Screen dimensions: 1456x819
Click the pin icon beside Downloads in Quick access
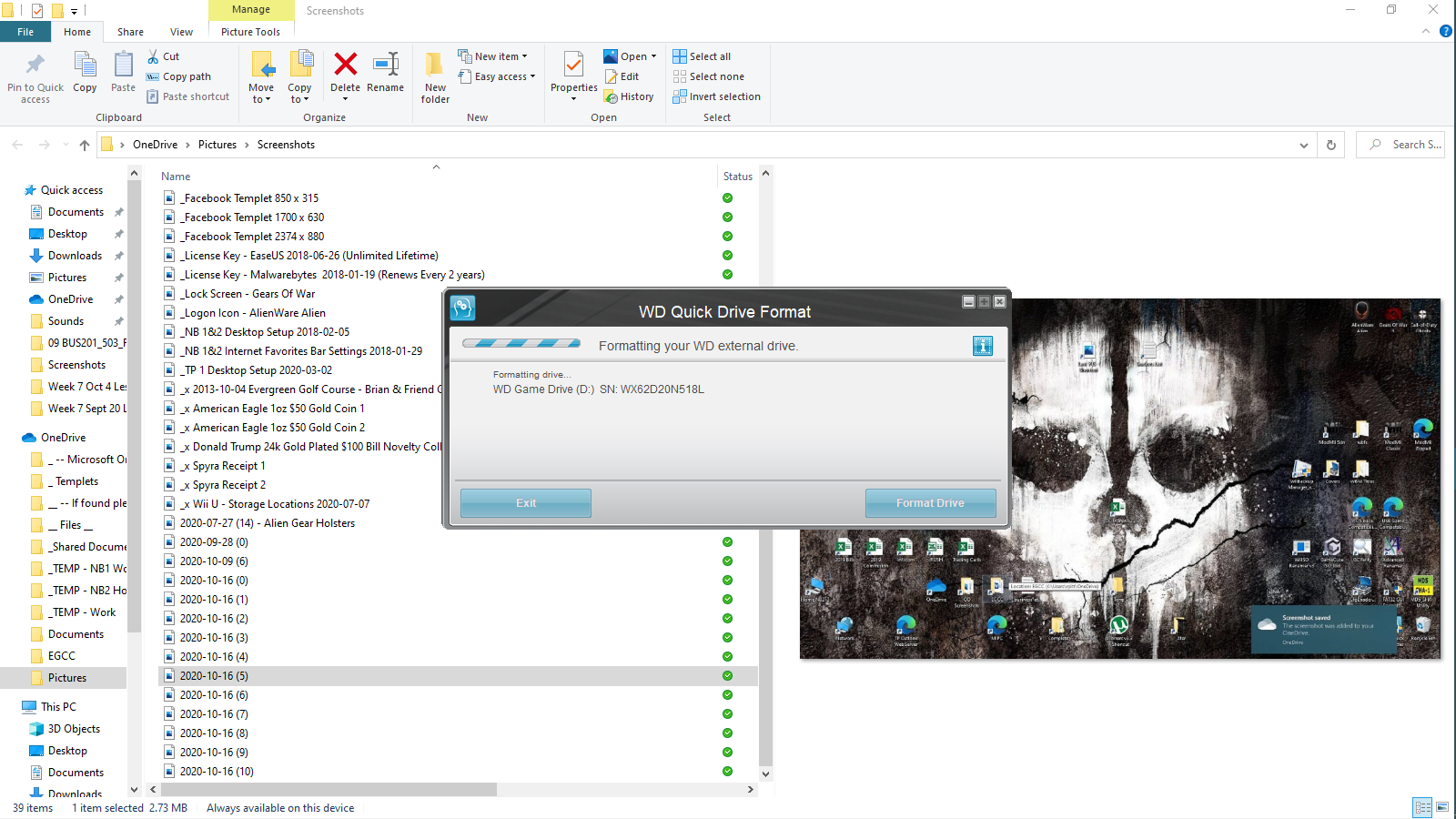coord(118,256)
